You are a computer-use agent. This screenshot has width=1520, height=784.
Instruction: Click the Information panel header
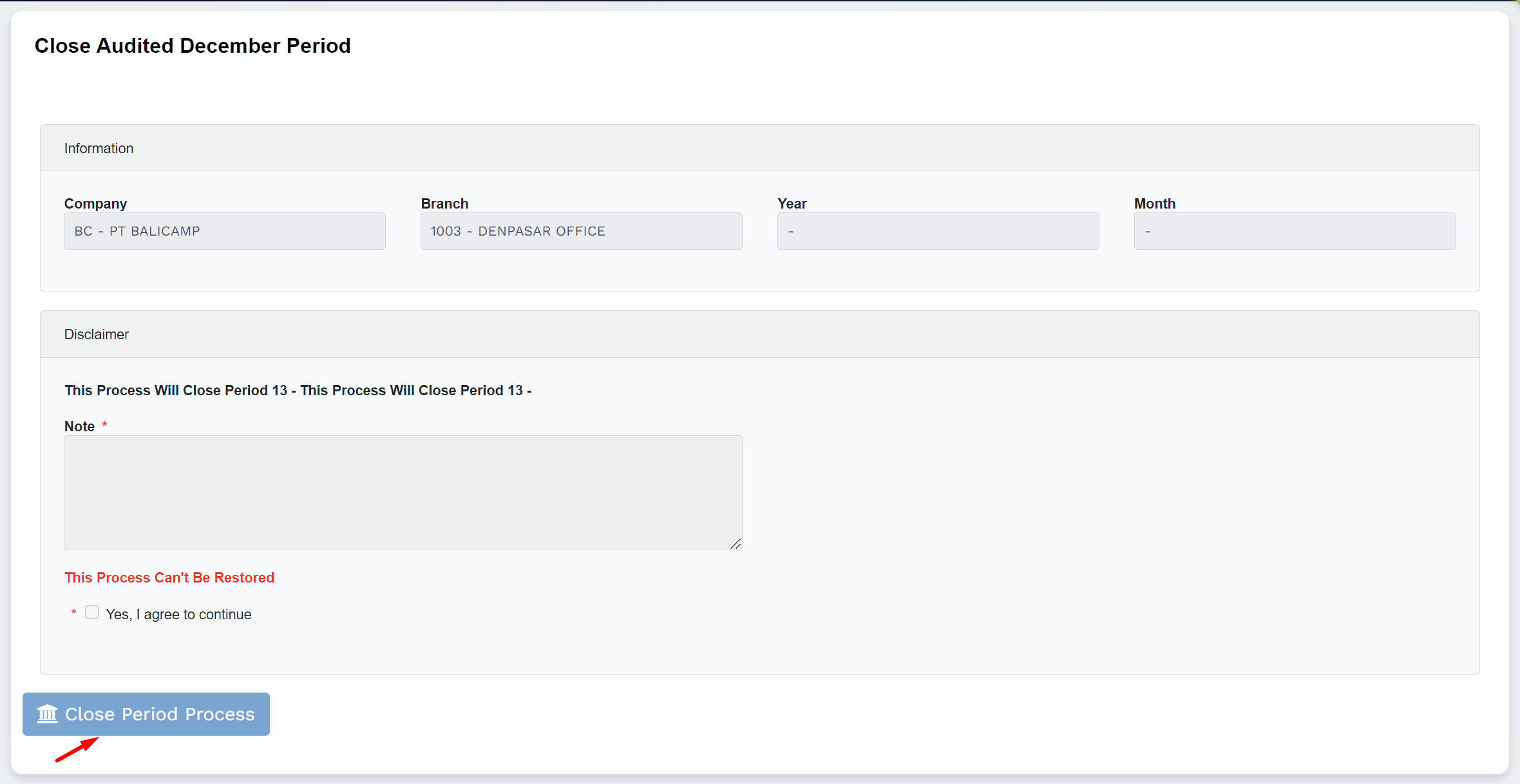(x=99, y=148)
